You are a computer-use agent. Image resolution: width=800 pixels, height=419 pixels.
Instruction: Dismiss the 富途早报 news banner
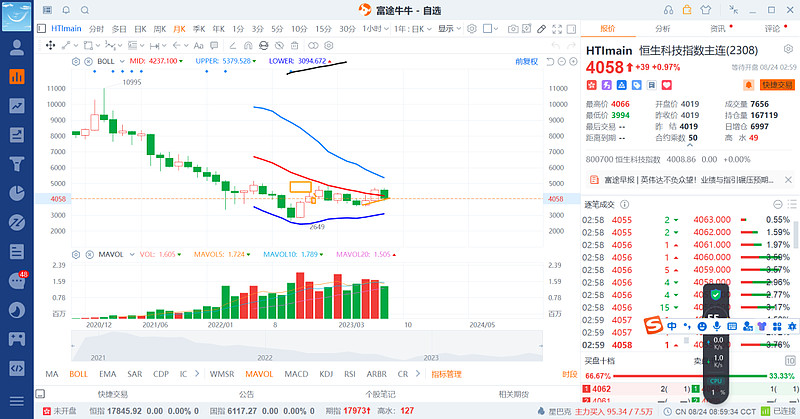[788, 180]
